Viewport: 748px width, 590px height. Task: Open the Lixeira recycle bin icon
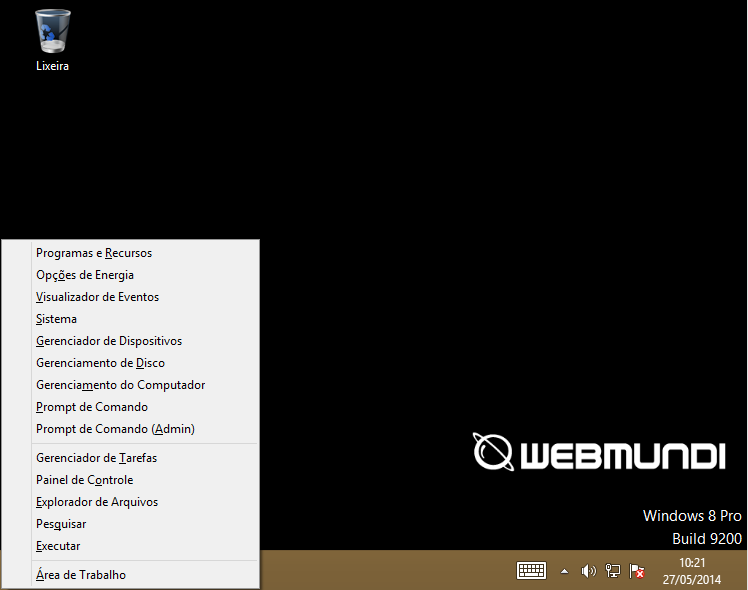pyautogui.click(x=52, y=40)
